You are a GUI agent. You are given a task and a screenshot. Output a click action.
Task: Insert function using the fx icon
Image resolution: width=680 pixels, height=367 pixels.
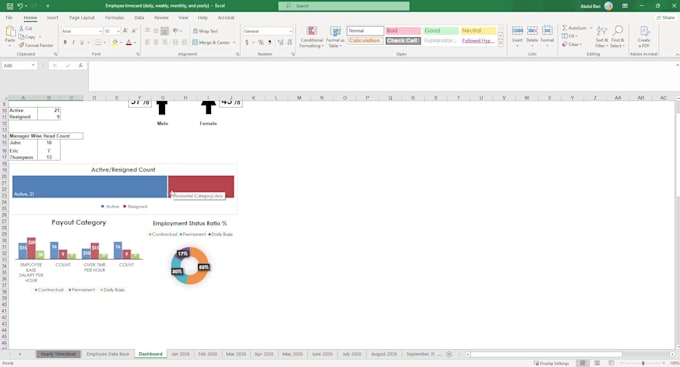tap(80, 66)
